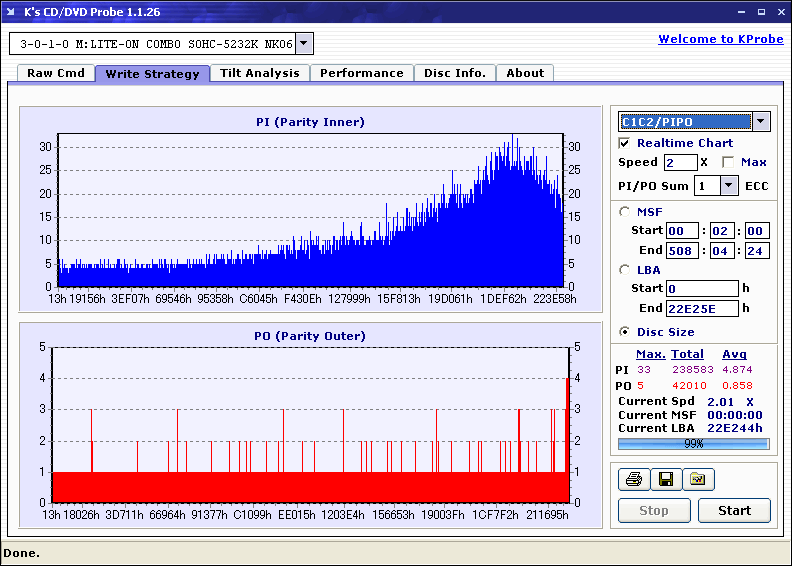This screenshot has height=566, width=792.
Task: Click the print chart icon
Action: pos(632,480)
